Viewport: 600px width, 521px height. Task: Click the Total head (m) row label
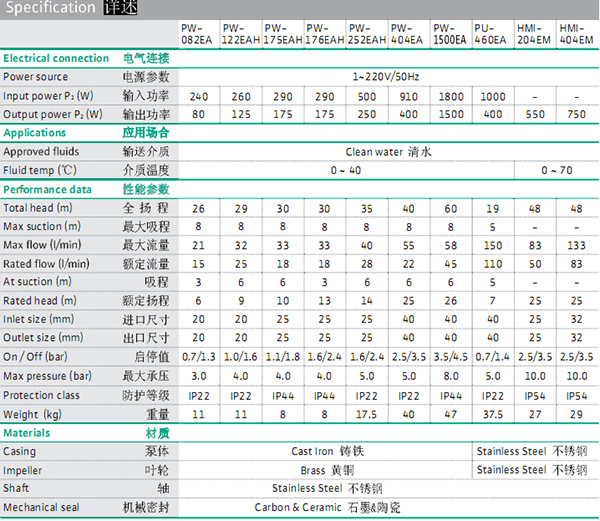pos(38,207)
